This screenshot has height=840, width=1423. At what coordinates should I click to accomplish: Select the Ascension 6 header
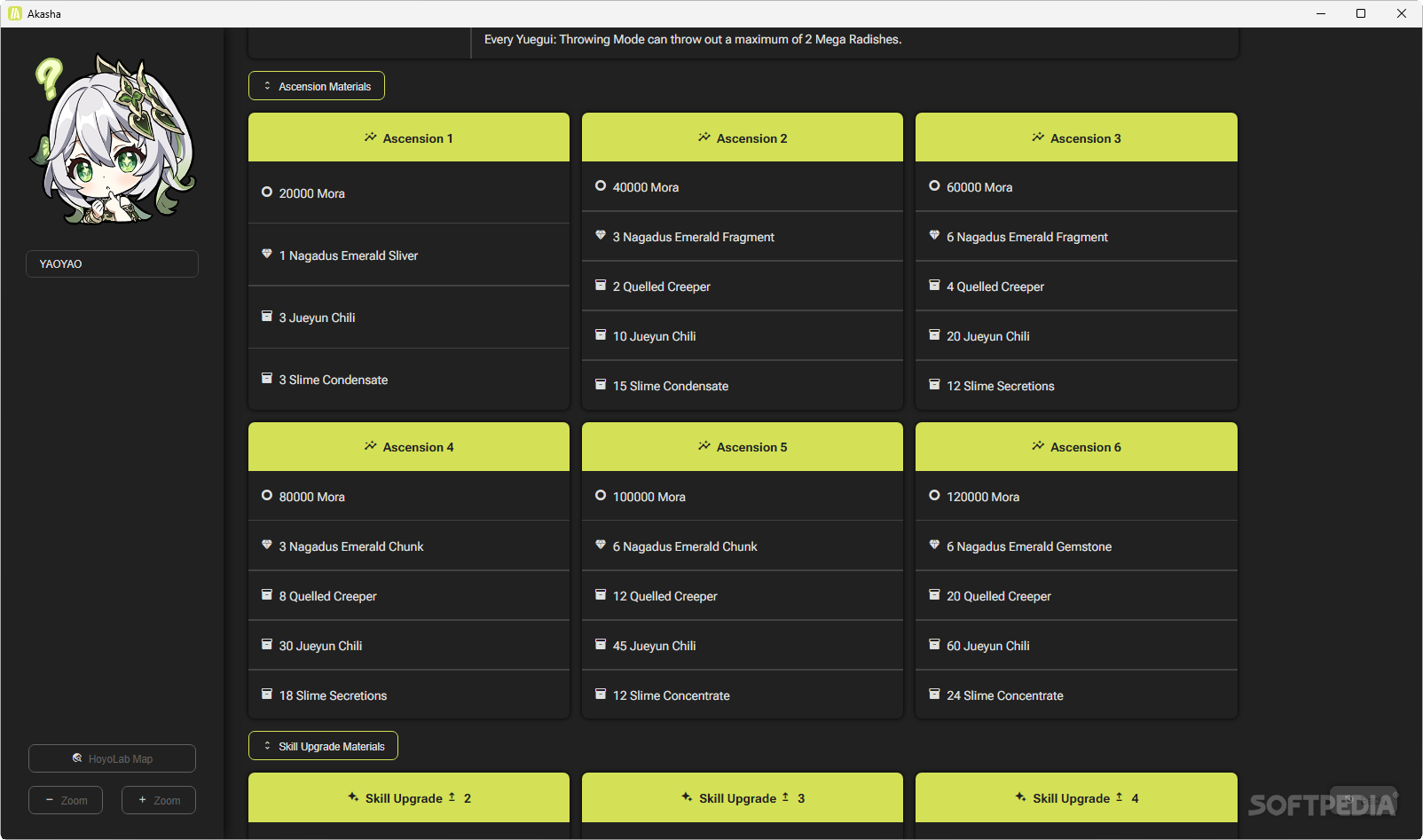coord(1076,447)
